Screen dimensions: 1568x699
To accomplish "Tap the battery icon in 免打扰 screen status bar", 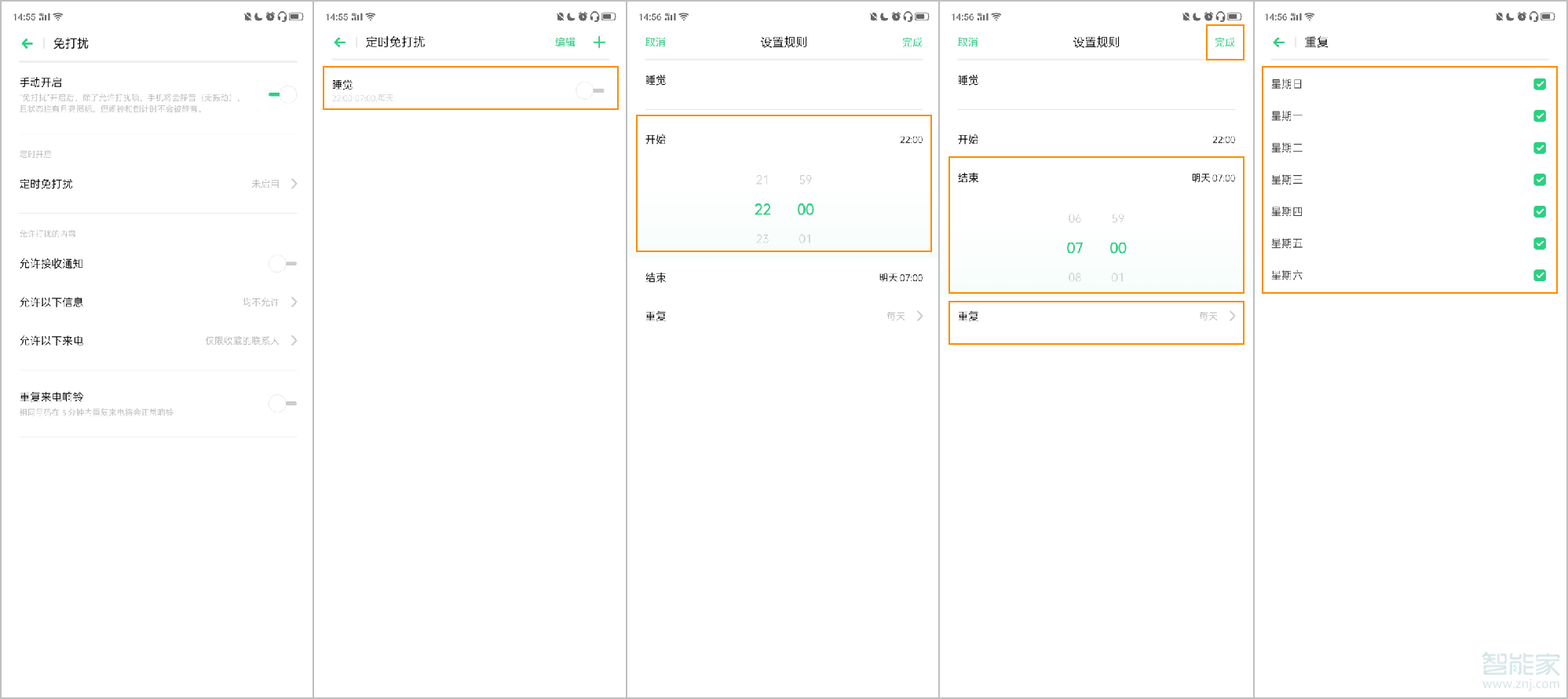I will pyautogui.click(x=296, y=16).
